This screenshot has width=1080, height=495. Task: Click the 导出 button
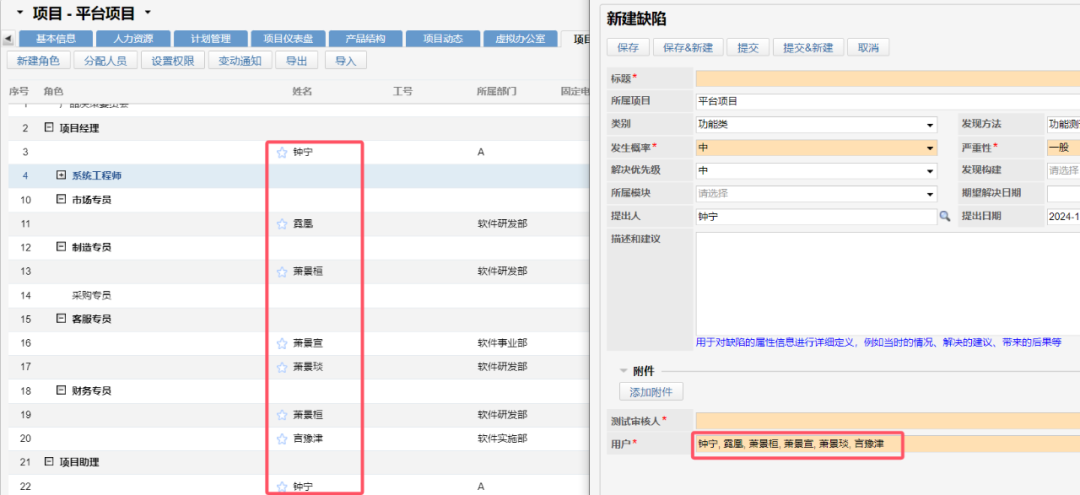297,61
